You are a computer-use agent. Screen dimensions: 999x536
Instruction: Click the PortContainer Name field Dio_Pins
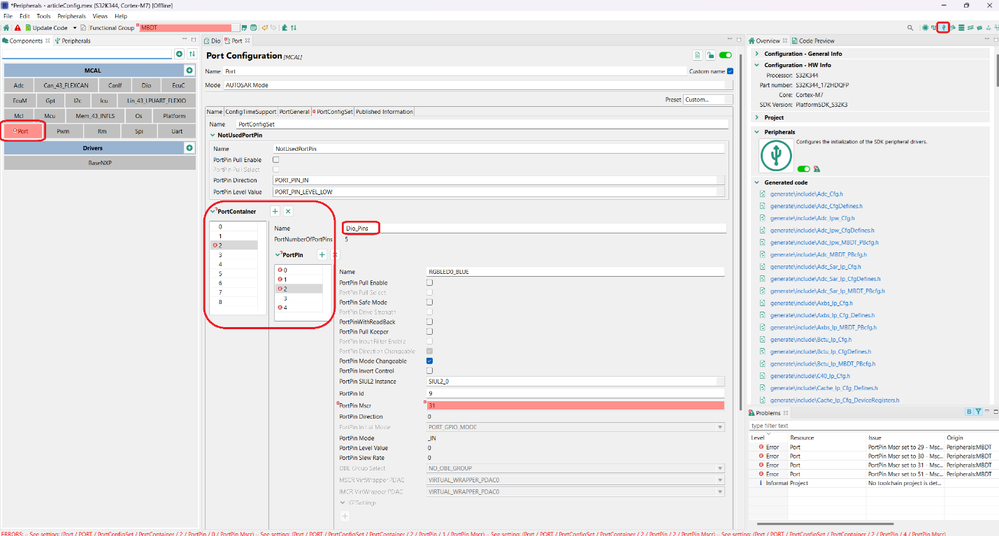coord(534,228)
